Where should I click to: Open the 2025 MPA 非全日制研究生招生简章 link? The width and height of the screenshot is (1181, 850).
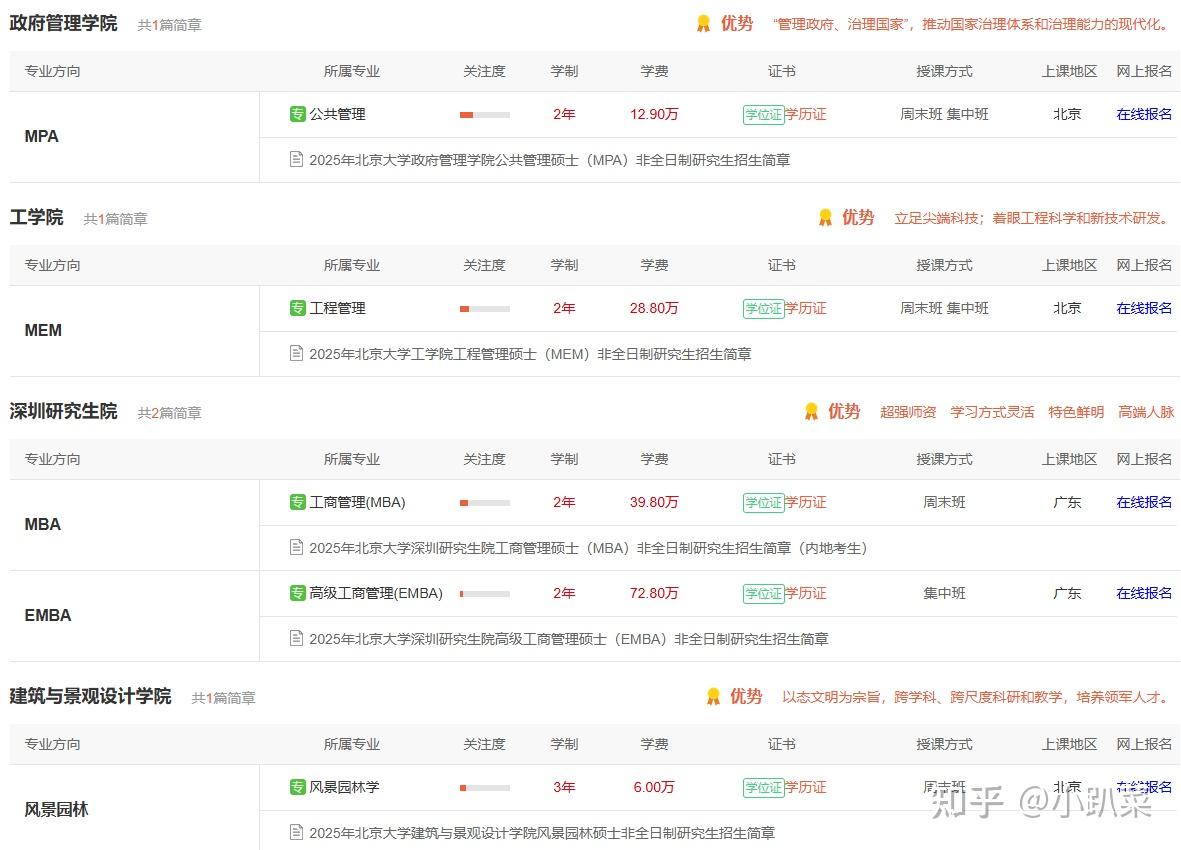click(x=550, y=160)
